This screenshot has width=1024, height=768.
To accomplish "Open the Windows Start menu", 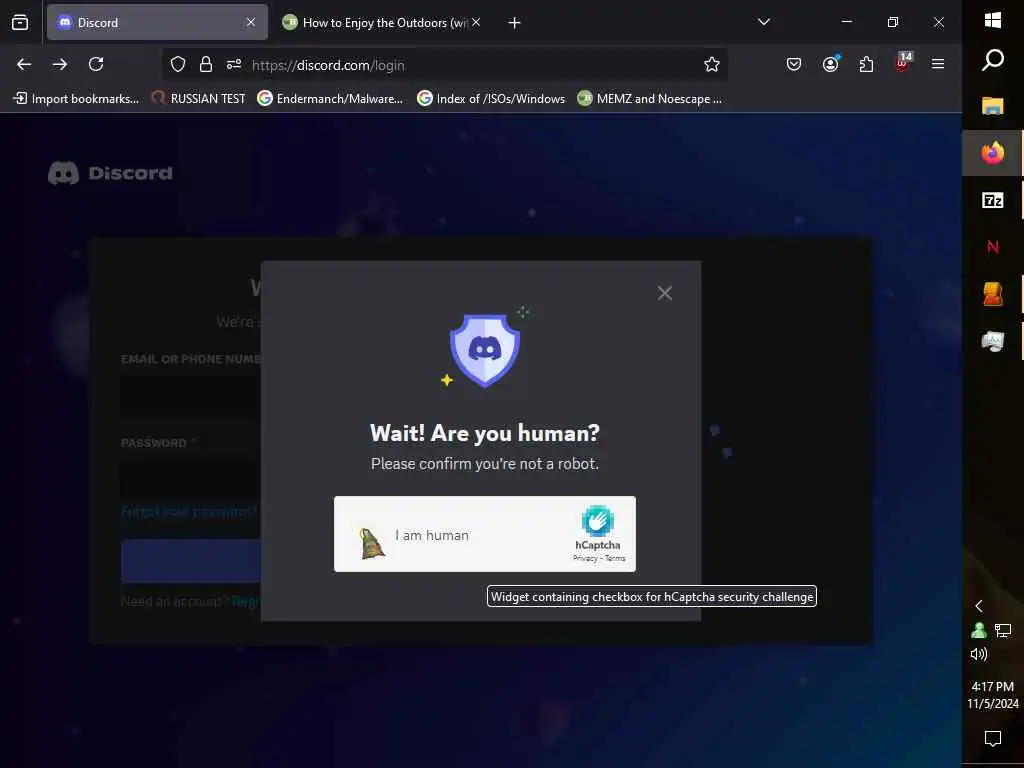I will point(993,20).
